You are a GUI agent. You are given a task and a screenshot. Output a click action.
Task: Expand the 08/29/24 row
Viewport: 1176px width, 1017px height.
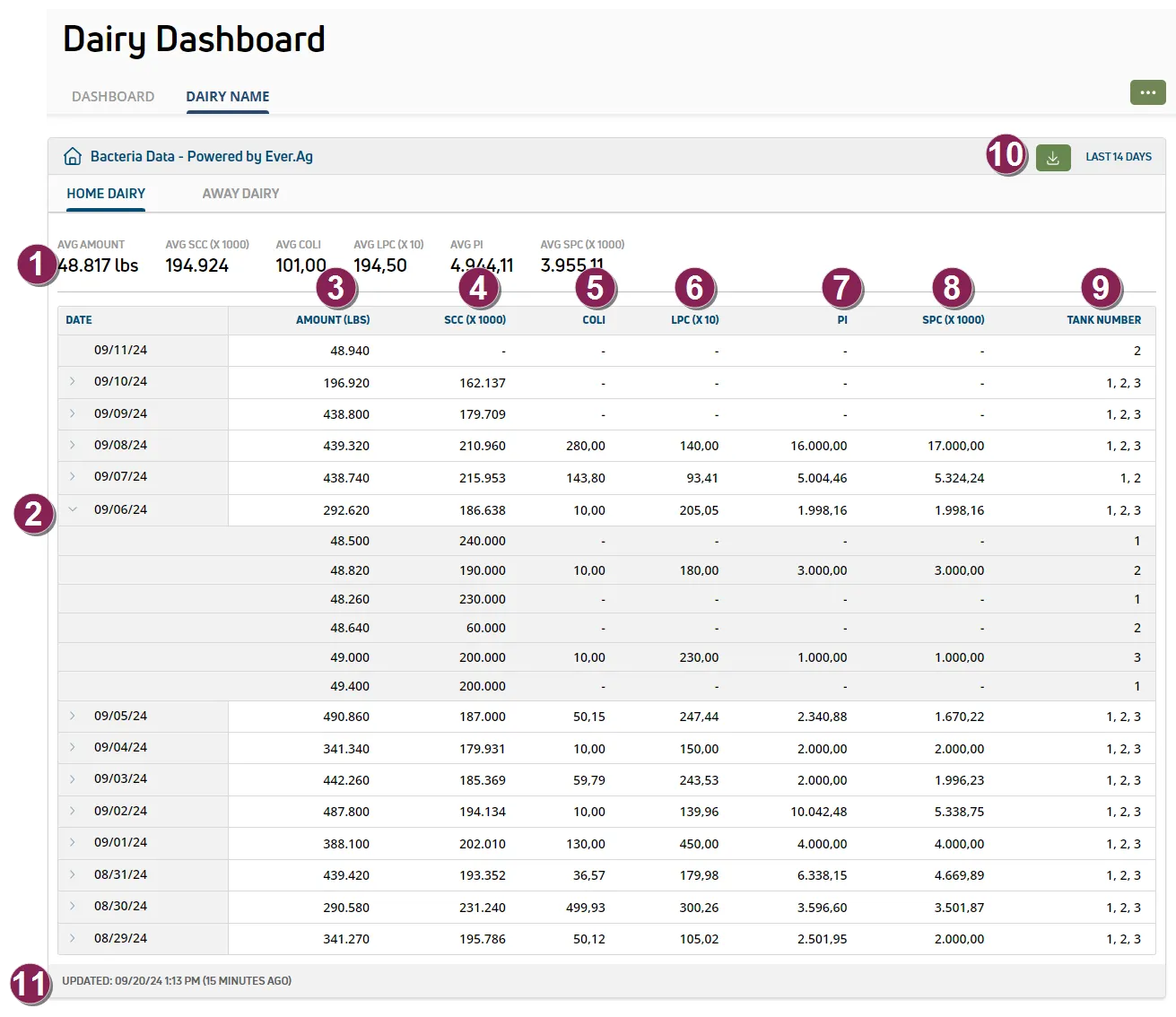[73, 938]
